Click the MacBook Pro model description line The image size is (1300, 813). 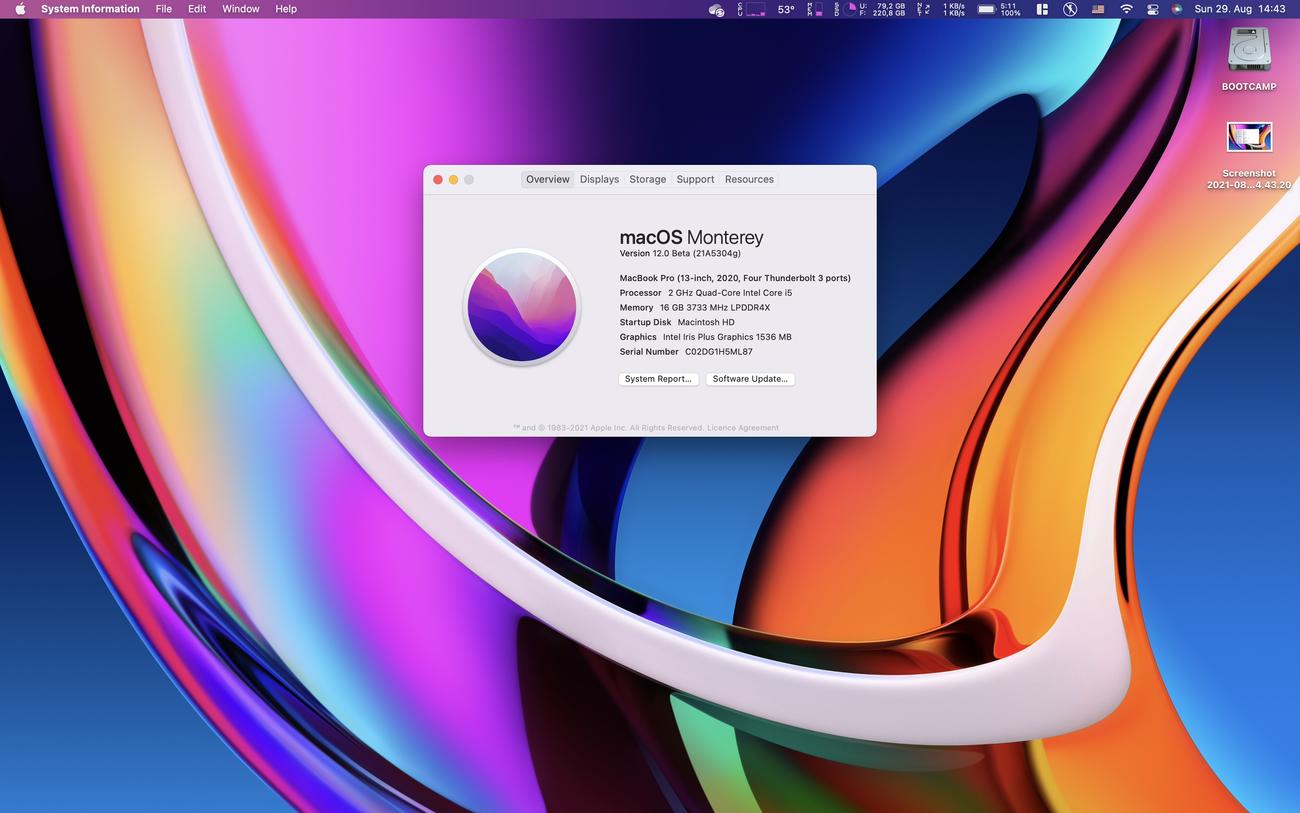tap(735, 278)
